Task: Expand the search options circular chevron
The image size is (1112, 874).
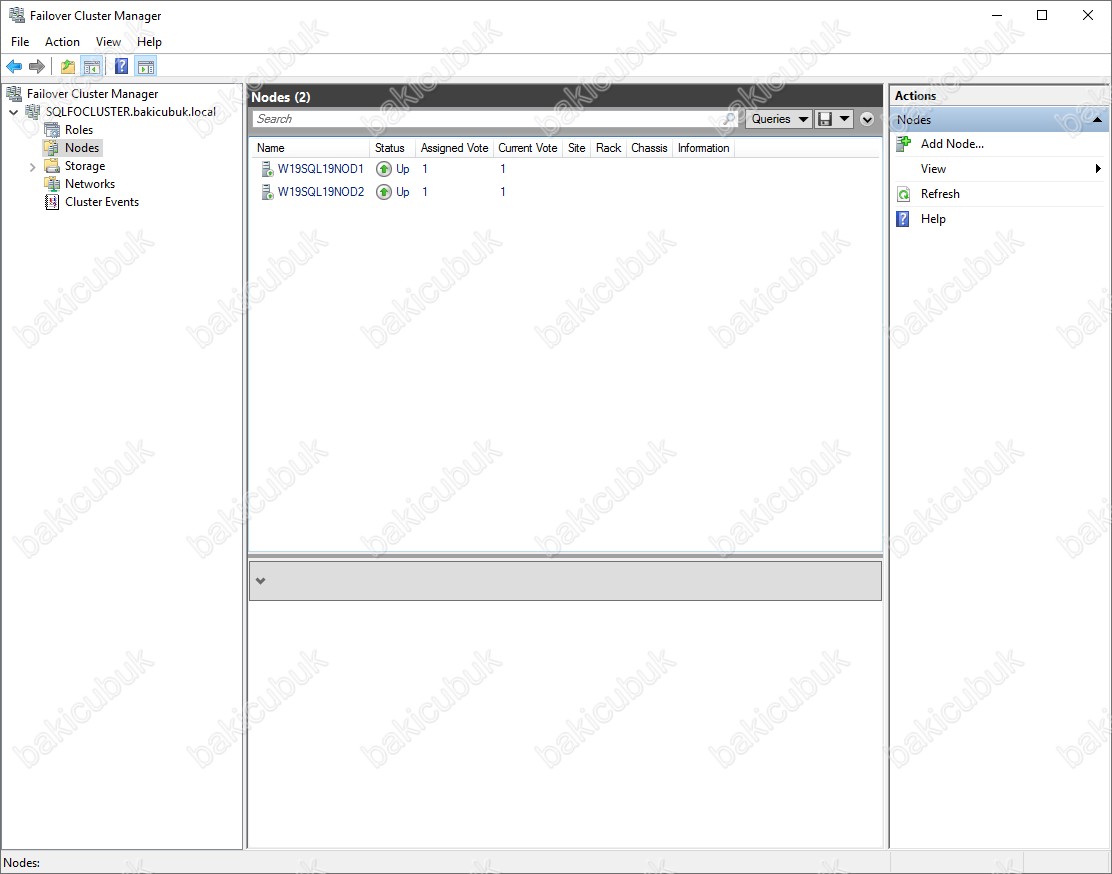Action: 867,119
